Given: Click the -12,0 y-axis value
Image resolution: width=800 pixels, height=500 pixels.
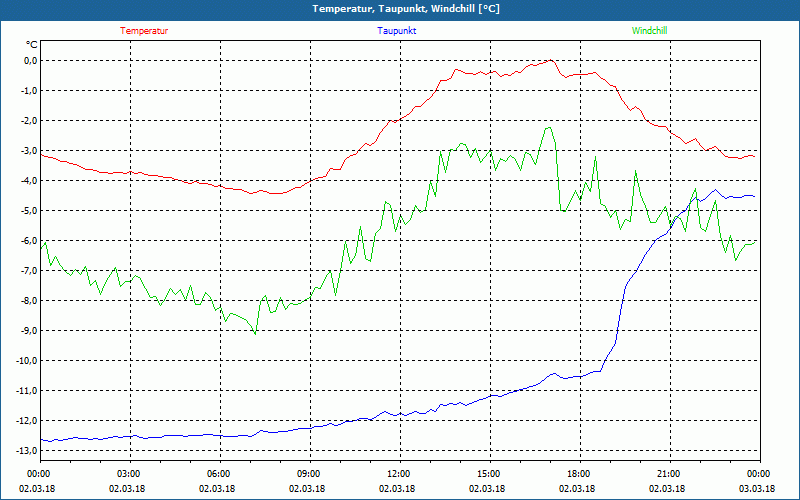Looking at the screenshot, I should pyautogui.click(x=28, y=420).
